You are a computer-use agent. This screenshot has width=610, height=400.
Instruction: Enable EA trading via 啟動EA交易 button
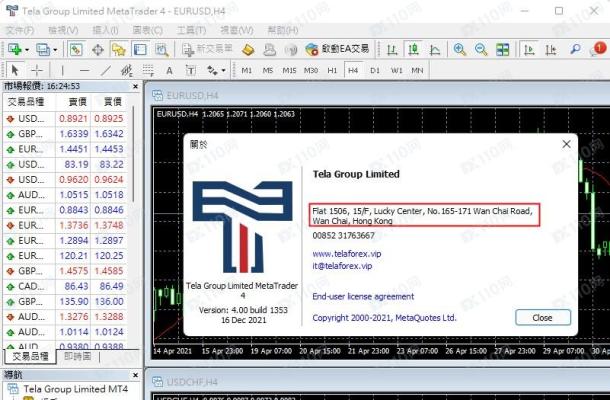coord(337,49)
